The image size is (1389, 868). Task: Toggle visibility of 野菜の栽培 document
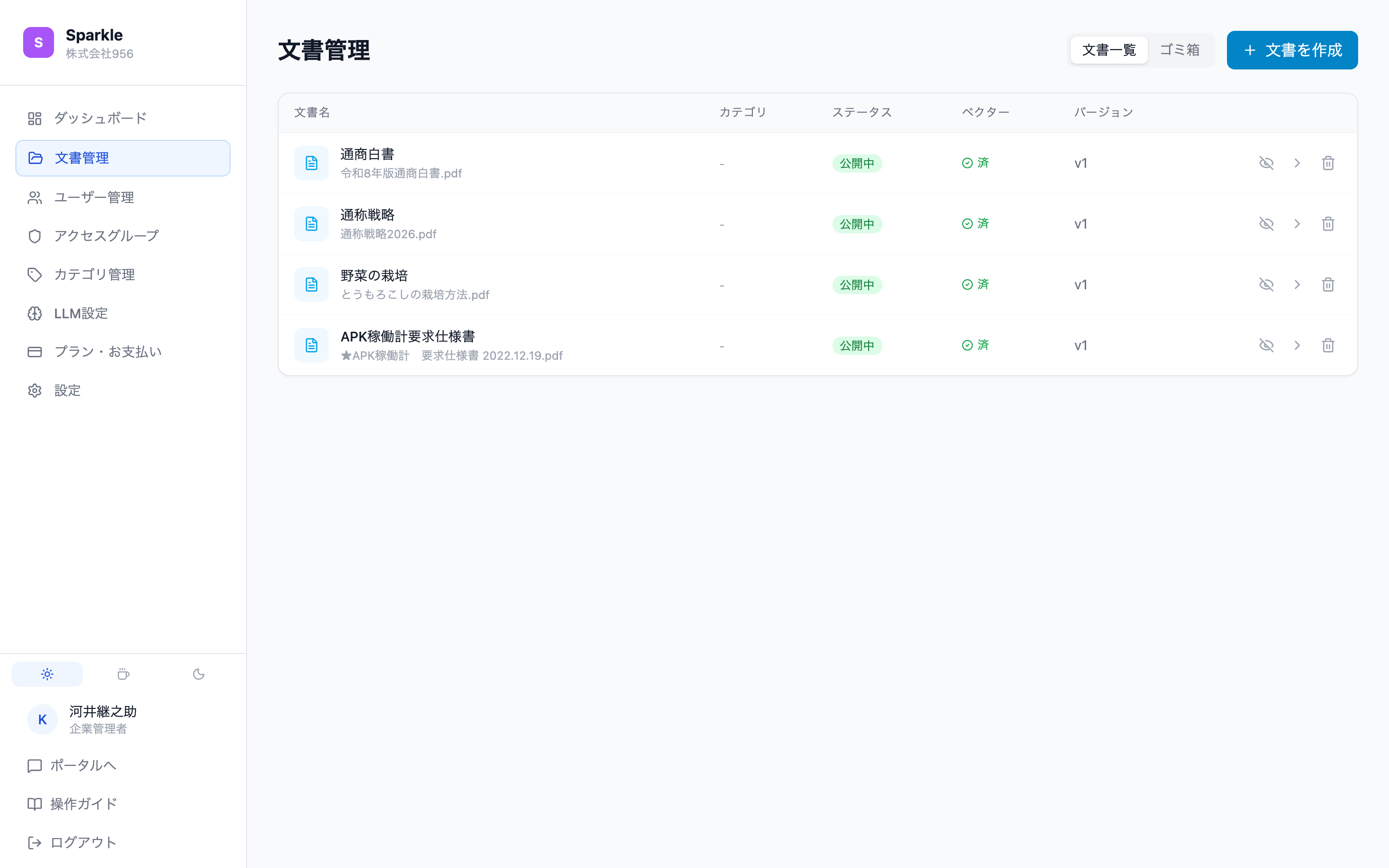(1266, 285)
